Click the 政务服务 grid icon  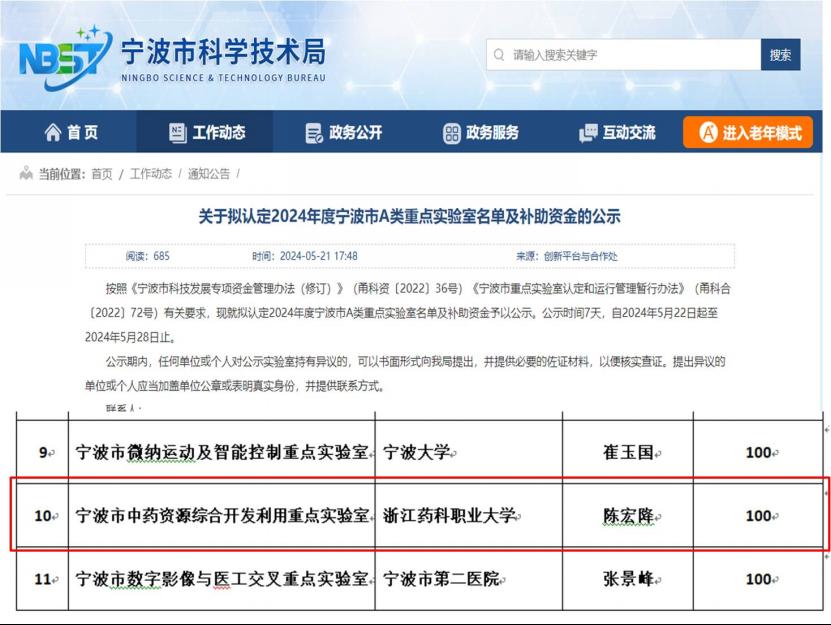pyautogui.click(x=451, y=133)
